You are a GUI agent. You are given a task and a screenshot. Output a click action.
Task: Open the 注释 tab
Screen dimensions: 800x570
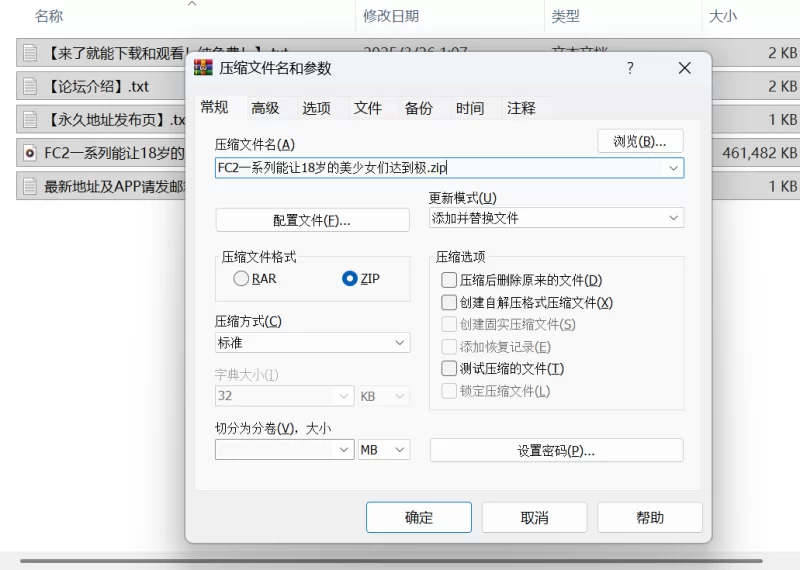[521, 108]
